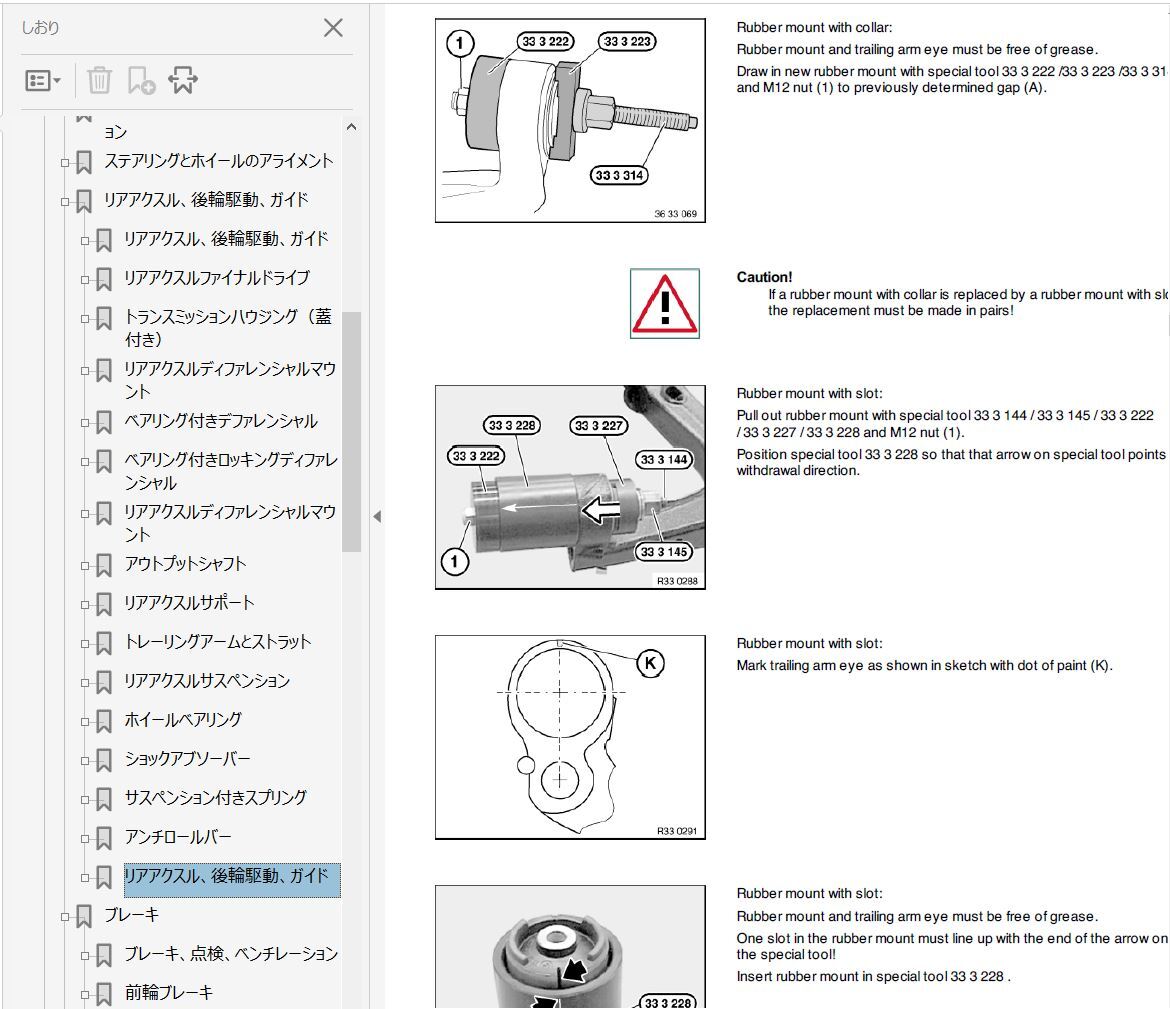Close the しおり bookmarks panel
The width and height of the screenshot is (1170, 1009).
(333, 28)
